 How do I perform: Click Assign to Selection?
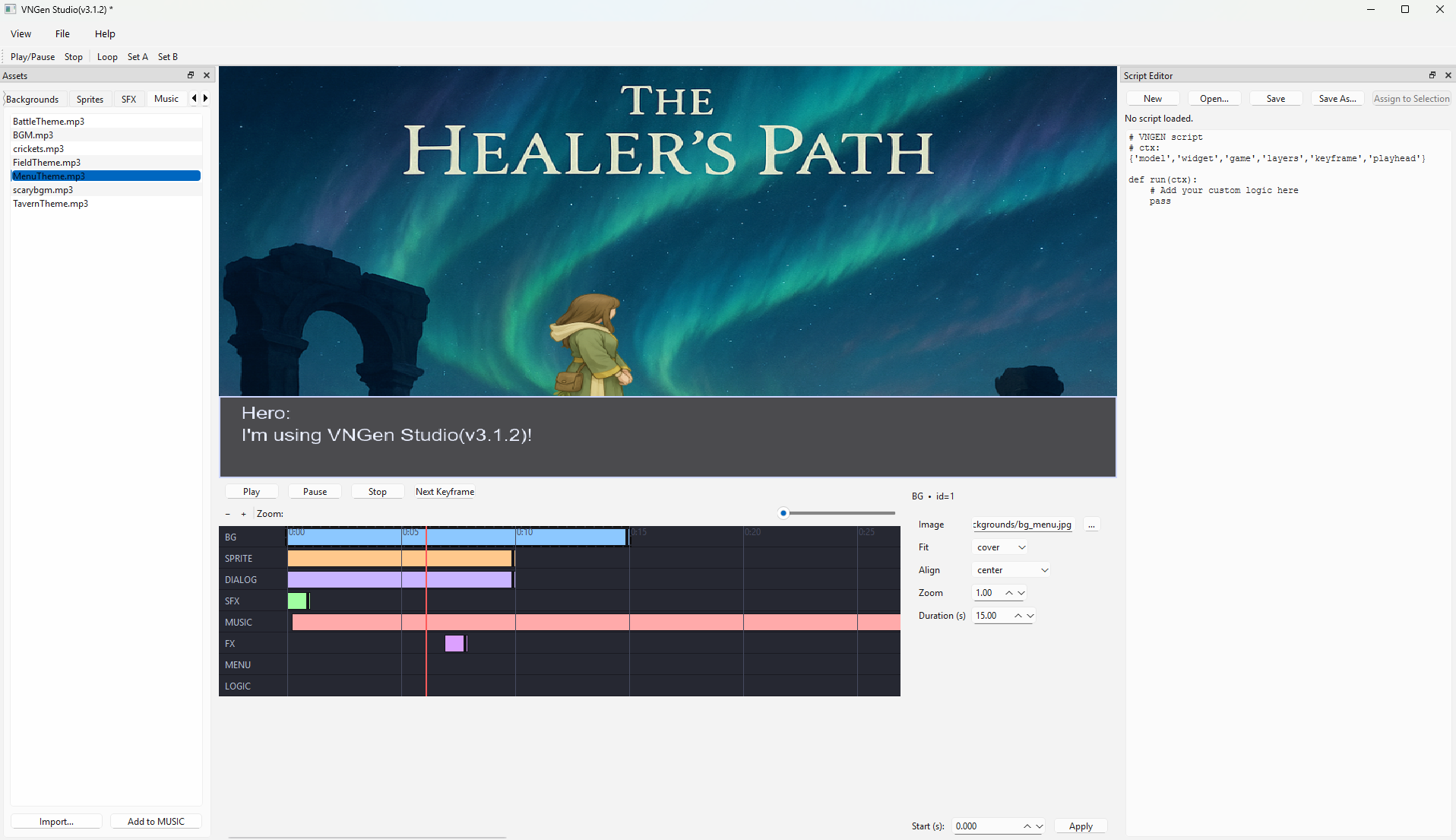pos(1411,99)
